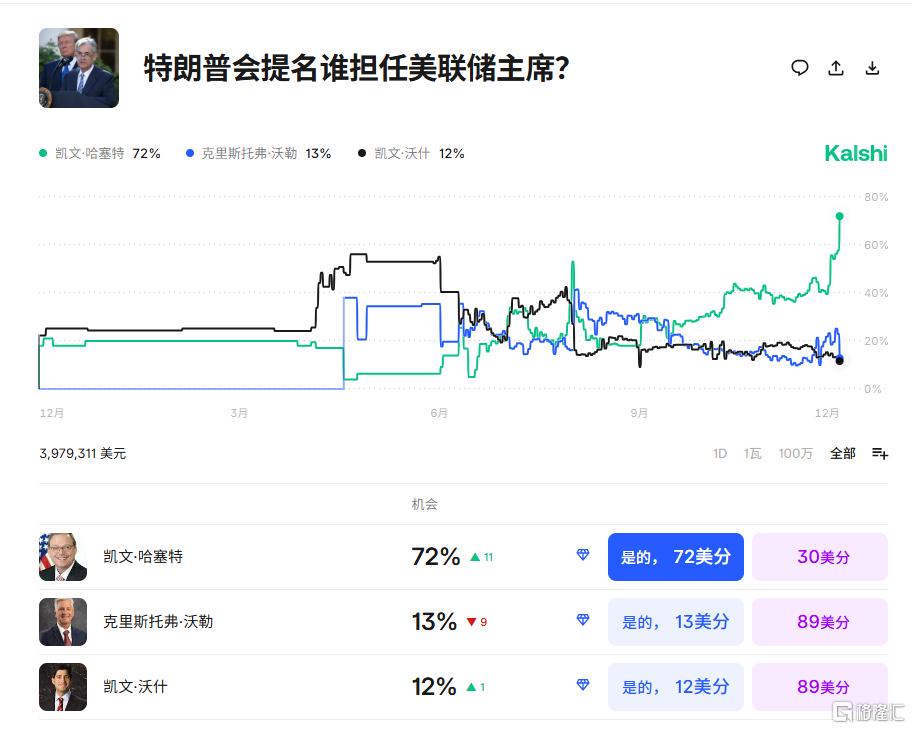
Task: Click the download icon at top right
Action: (873, 68)
